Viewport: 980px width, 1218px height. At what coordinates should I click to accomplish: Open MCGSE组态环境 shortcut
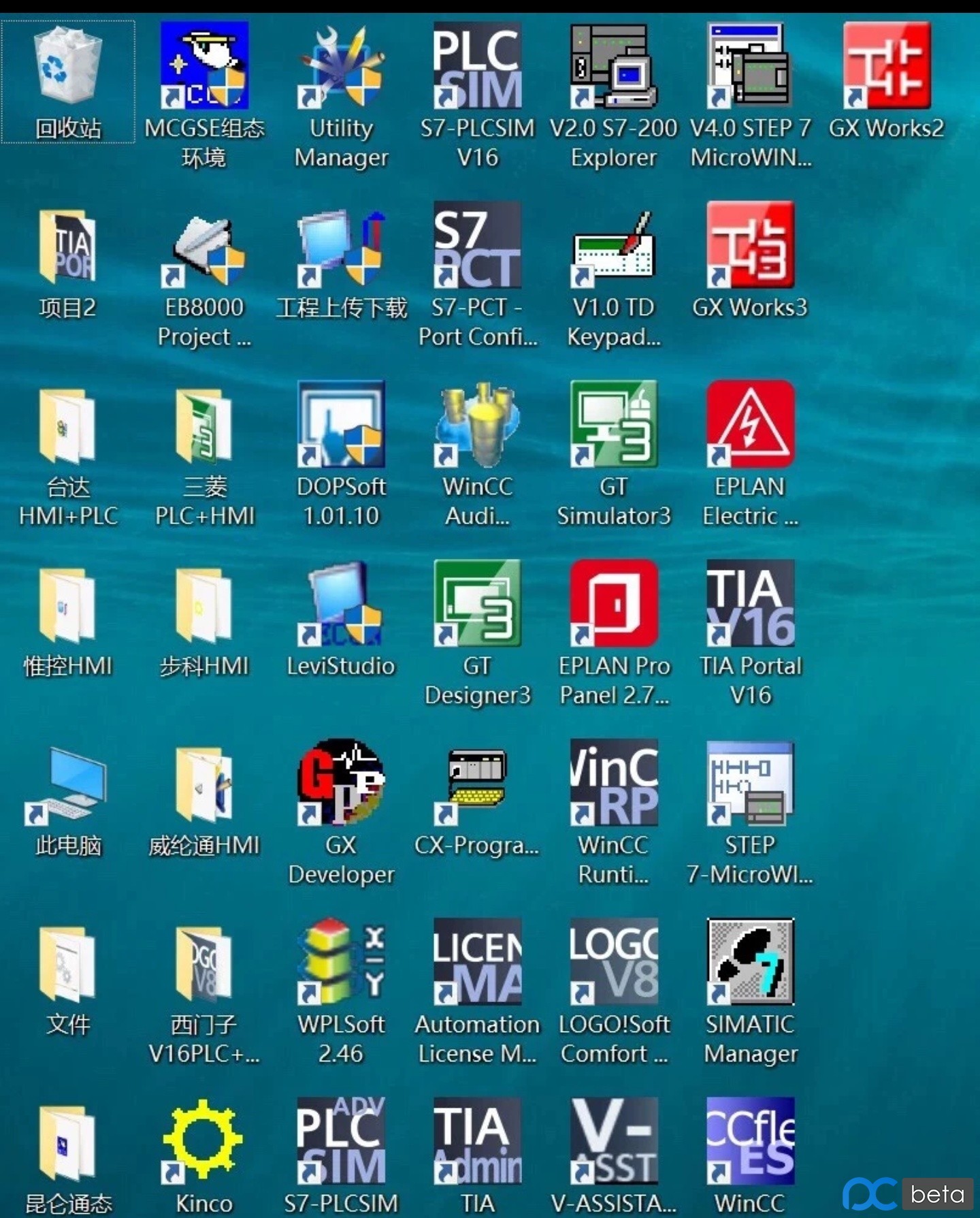click(x=204, y=65)
